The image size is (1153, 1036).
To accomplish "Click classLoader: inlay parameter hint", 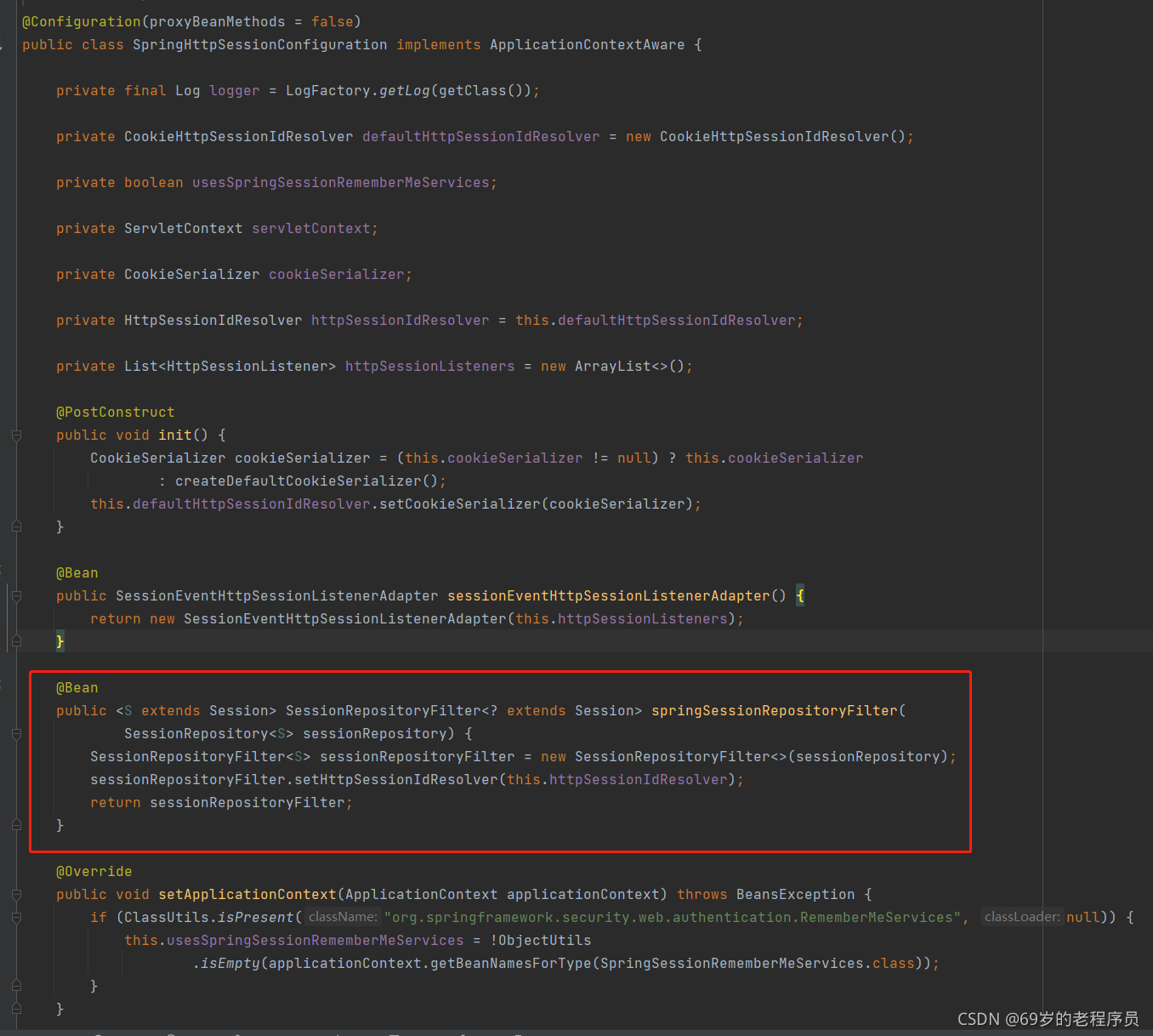I will pyautogui.click(x=1022, y=917).
